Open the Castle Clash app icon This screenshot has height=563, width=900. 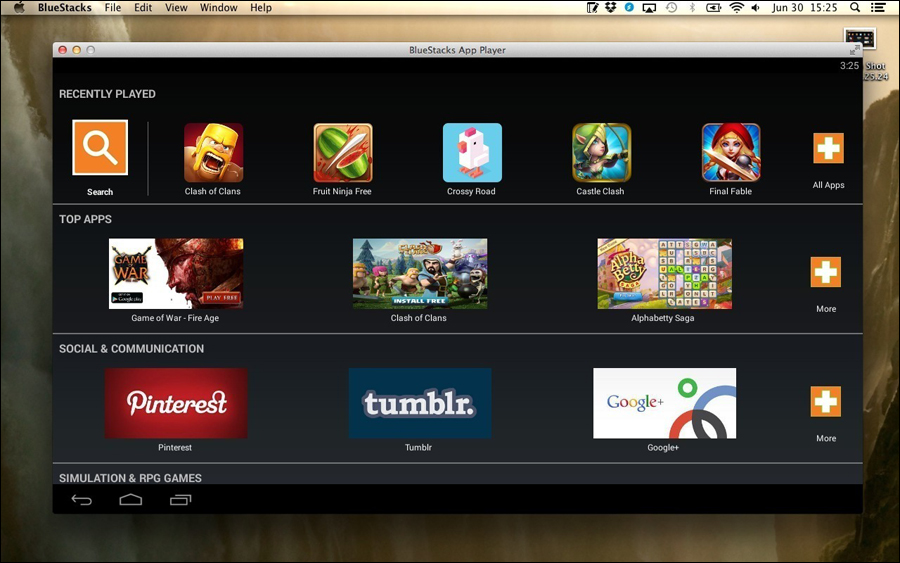click(601, 153)
